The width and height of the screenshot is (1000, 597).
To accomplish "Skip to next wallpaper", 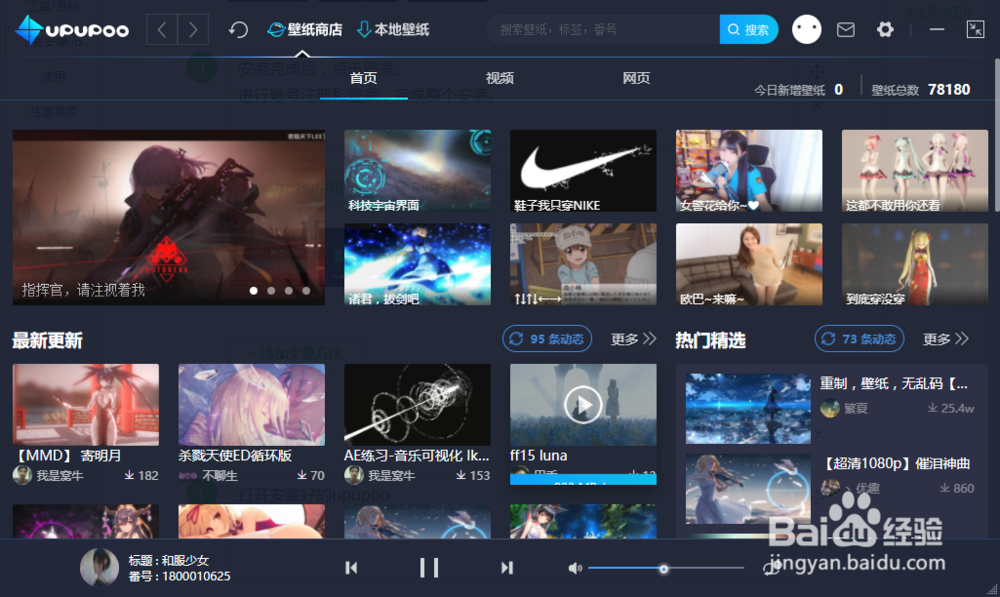I will 506,568.
